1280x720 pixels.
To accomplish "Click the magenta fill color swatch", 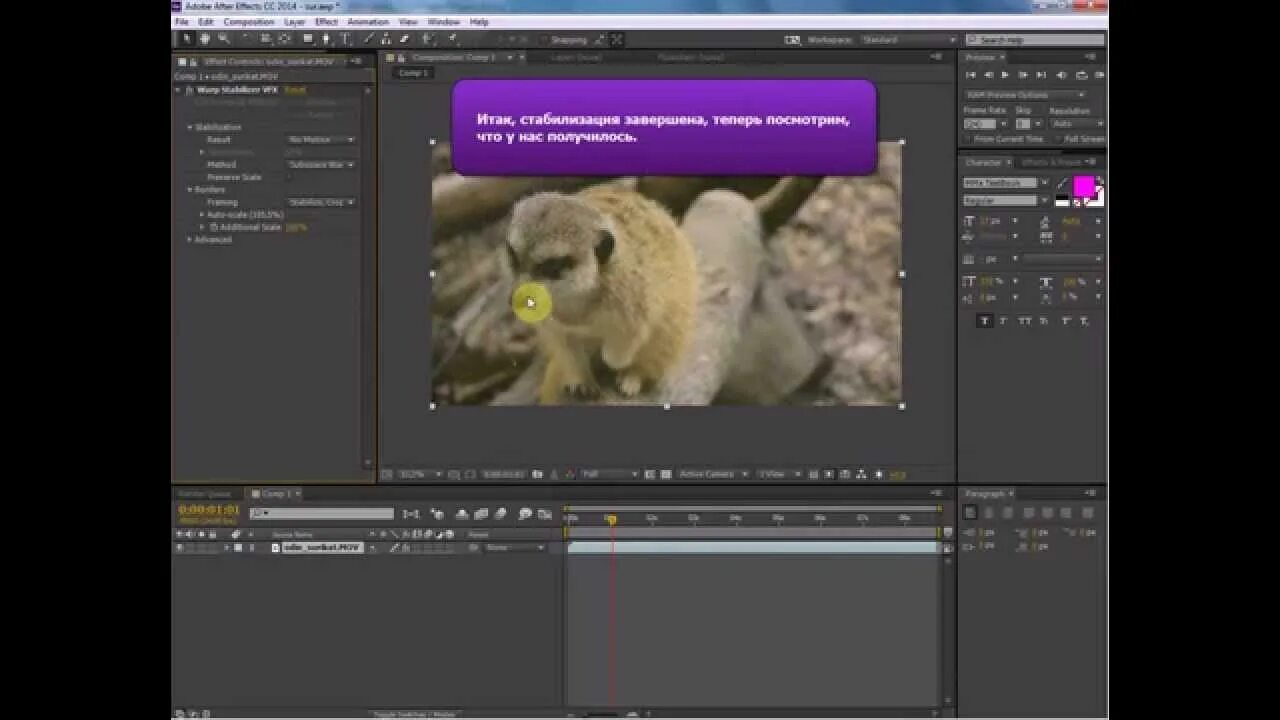I will click(x=1084, y=186).
